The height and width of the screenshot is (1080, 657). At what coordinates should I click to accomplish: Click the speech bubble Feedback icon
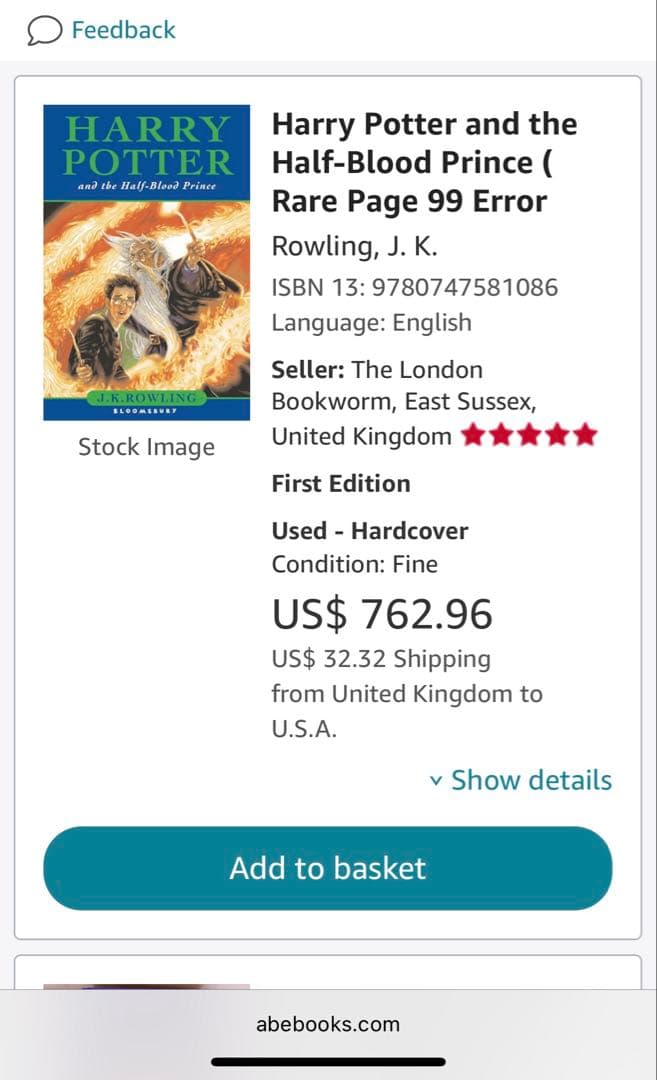click(x=42, y=29)
